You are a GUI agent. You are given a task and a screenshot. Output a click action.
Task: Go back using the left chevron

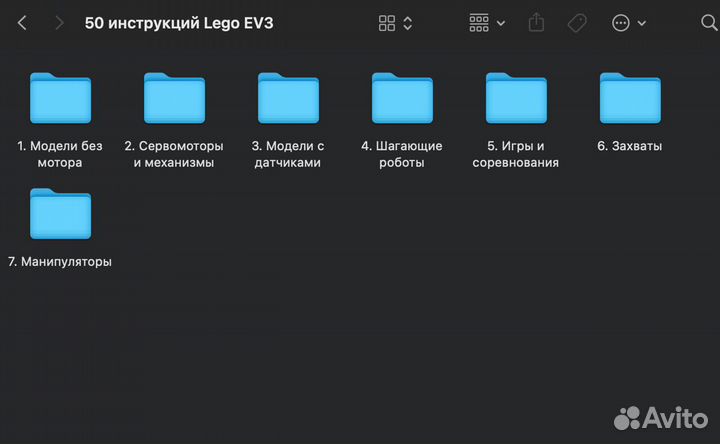pos(23,23)
